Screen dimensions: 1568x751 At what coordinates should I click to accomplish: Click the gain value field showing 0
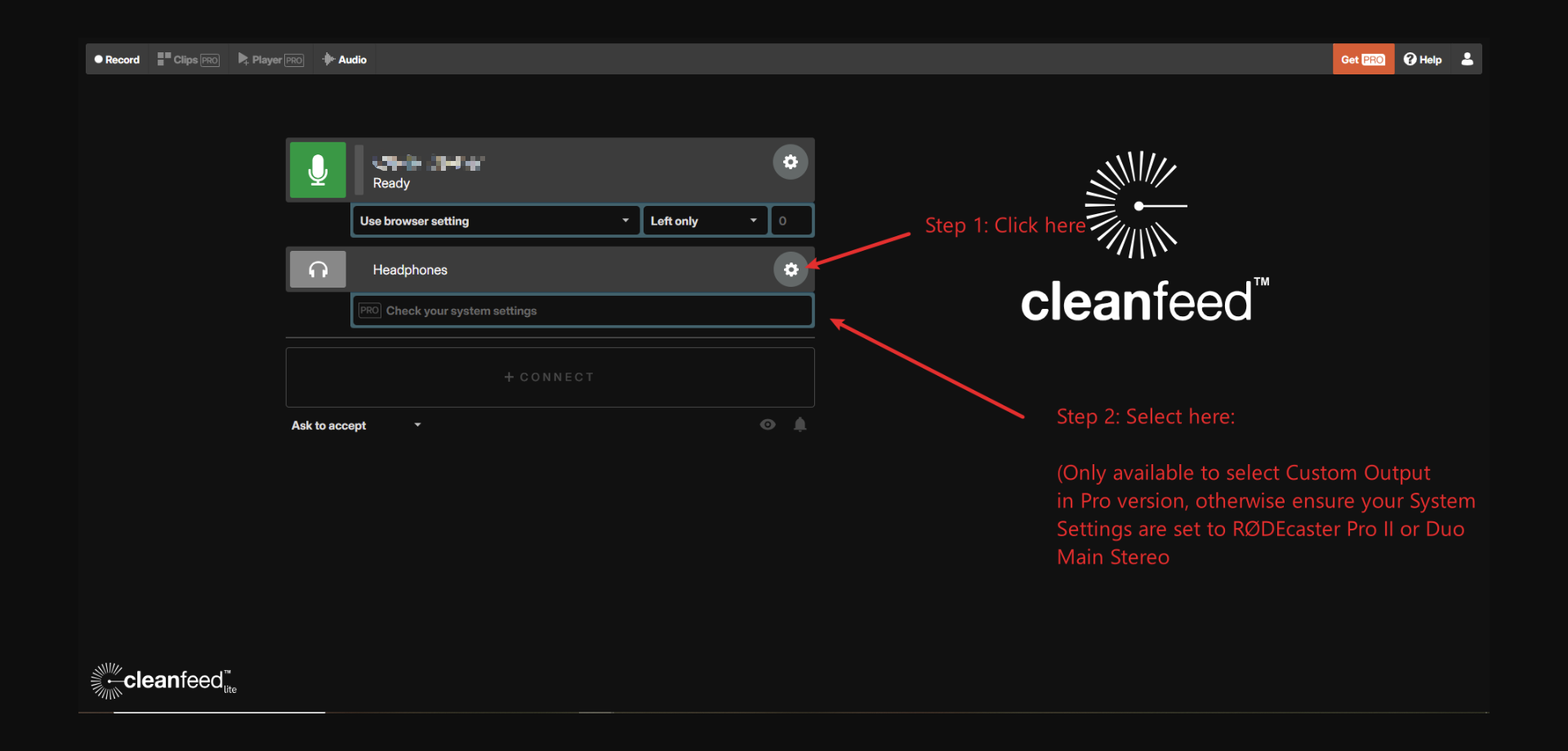791,221
